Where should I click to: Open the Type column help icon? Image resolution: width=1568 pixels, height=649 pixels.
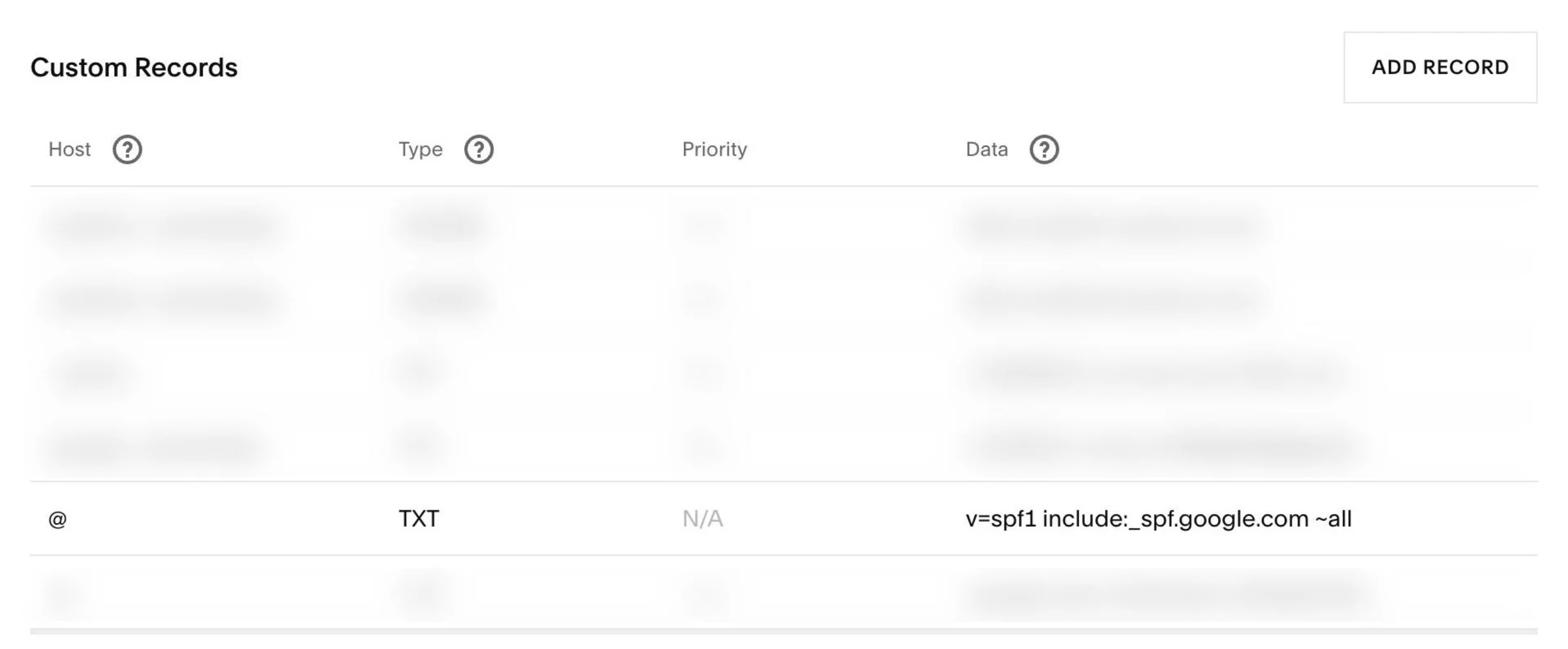[x=479, y=150]
